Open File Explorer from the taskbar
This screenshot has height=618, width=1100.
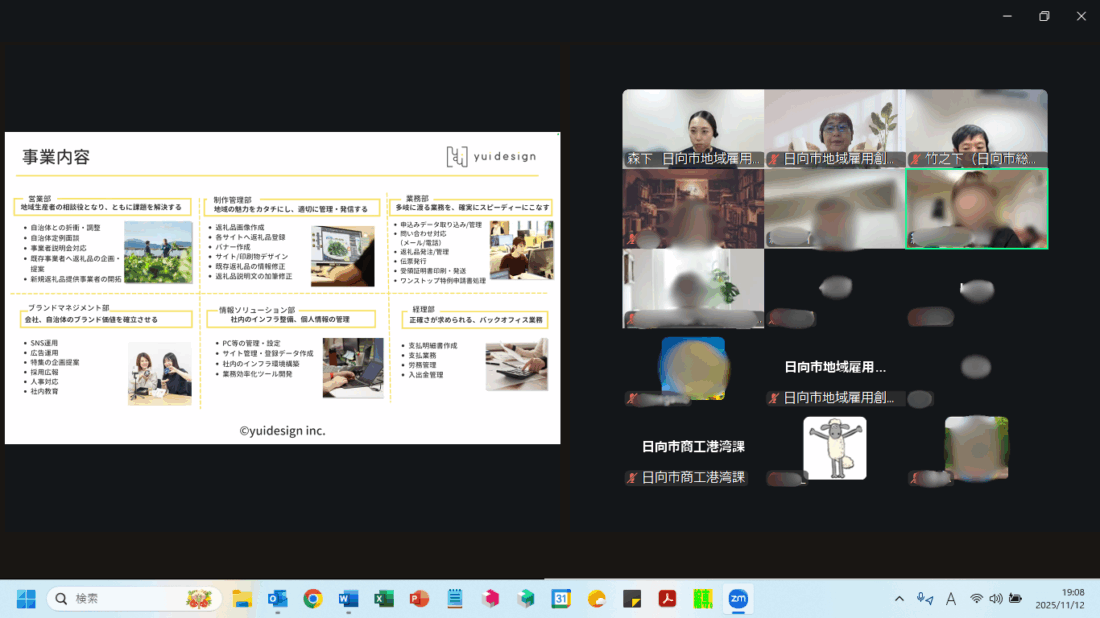(x=242, y=599)
